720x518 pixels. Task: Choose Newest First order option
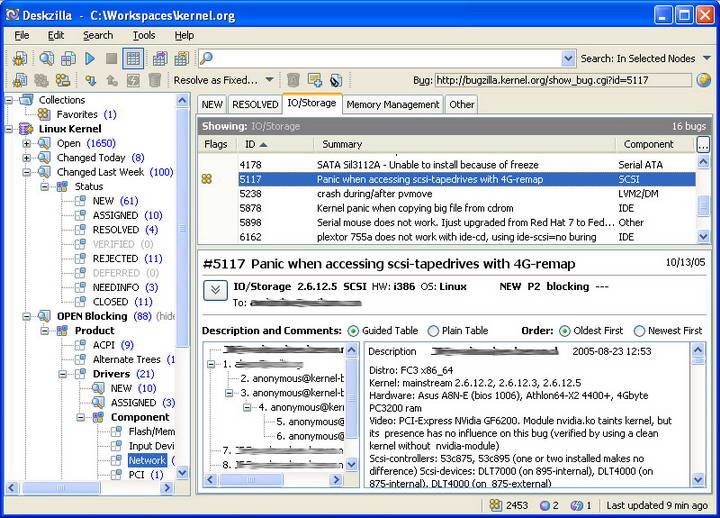tap(639, 331)
